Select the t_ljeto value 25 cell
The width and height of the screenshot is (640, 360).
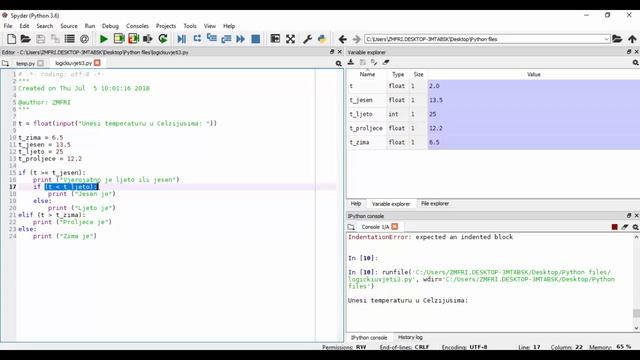[x=533, y=114]
